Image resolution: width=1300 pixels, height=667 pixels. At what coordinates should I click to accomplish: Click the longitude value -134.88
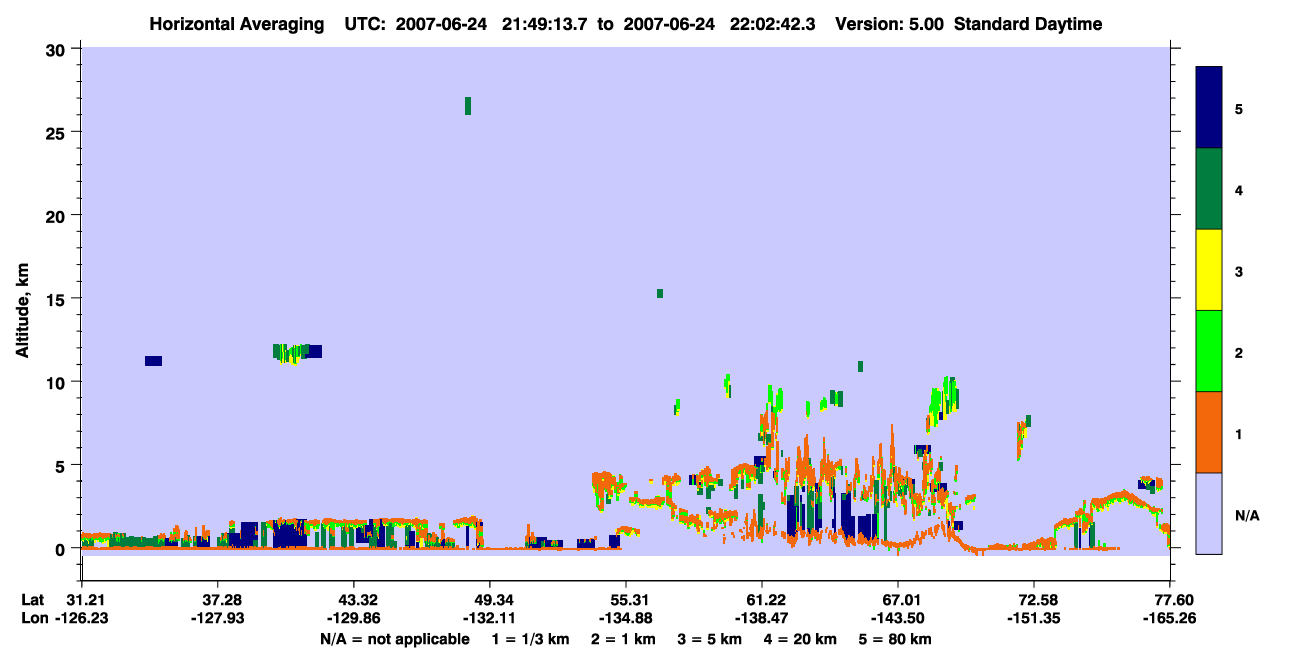point(625,618)
